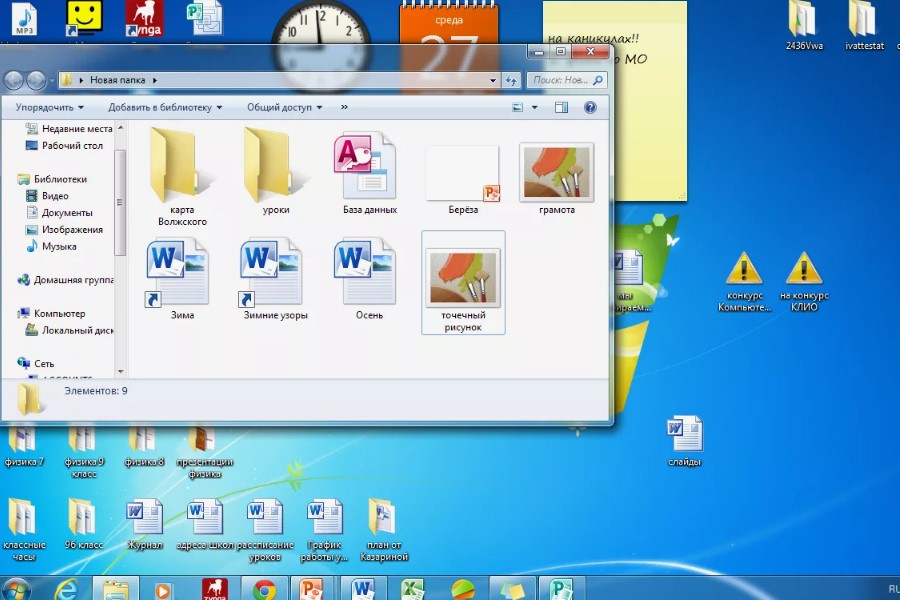This screenshot has width=900, height=600.
Task: Expand the Упорядочить dropdown menu
Action: (49, 107)
